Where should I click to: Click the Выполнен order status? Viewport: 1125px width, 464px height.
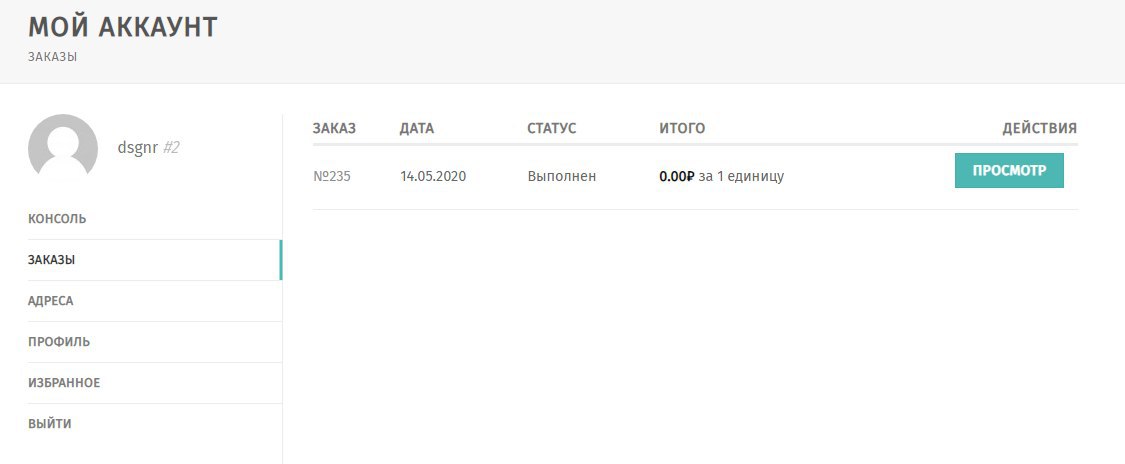pyautogui.click(x=562, y=177)
